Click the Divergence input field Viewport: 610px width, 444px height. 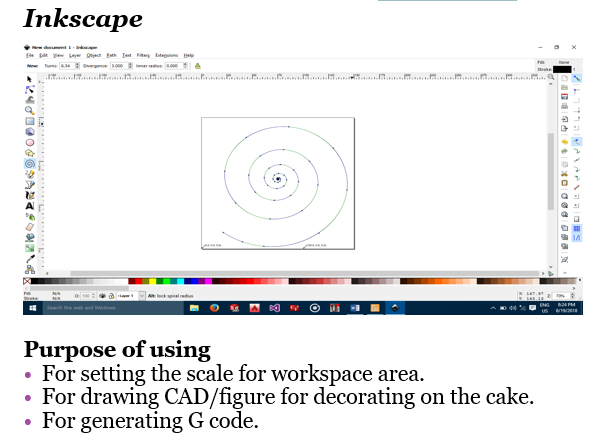[x=119, y=66]
